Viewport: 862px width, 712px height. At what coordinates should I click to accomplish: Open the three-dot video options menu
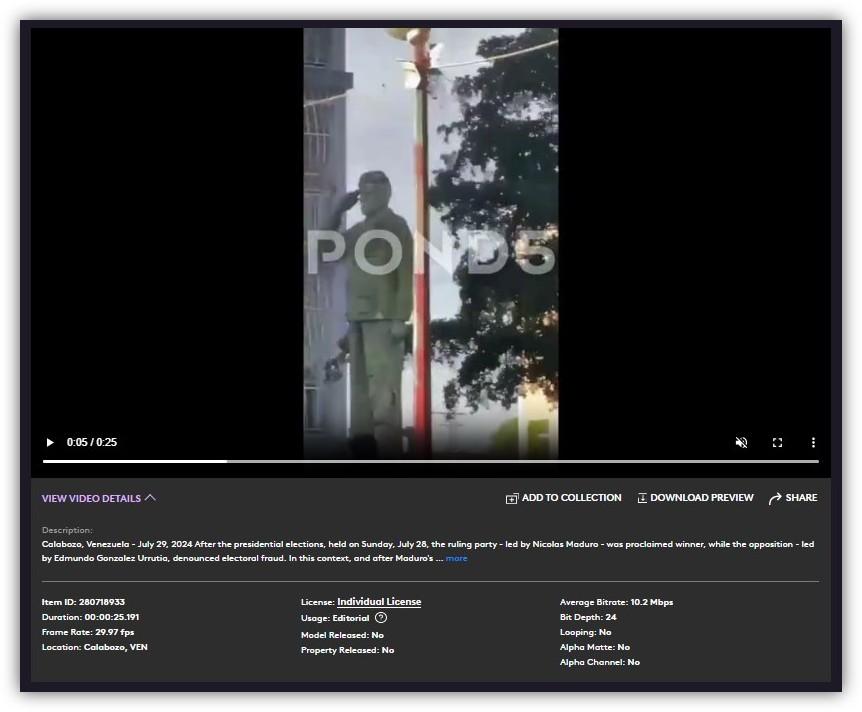coord(813,442)
